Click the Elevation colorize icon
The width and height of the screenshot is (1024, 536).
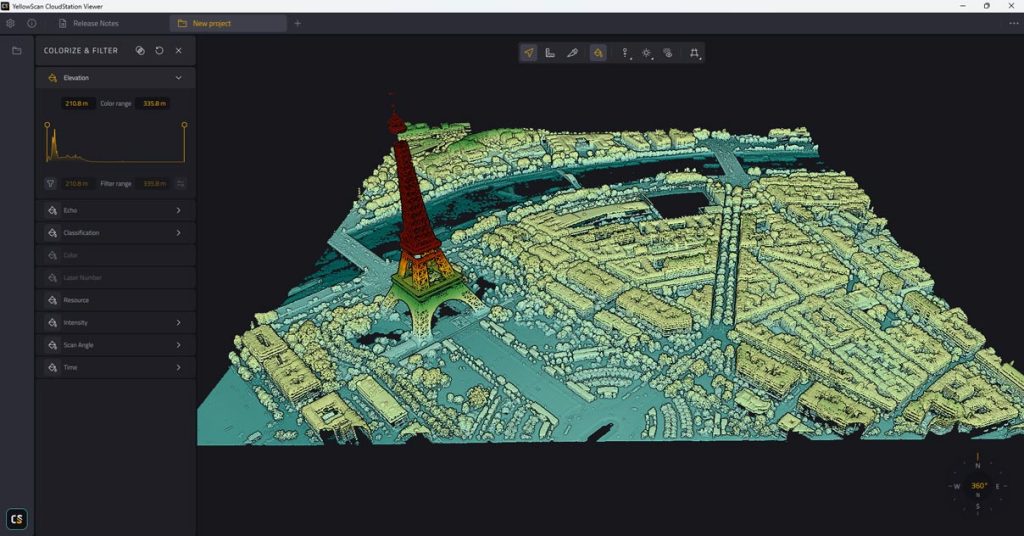(x=52, y=78)
